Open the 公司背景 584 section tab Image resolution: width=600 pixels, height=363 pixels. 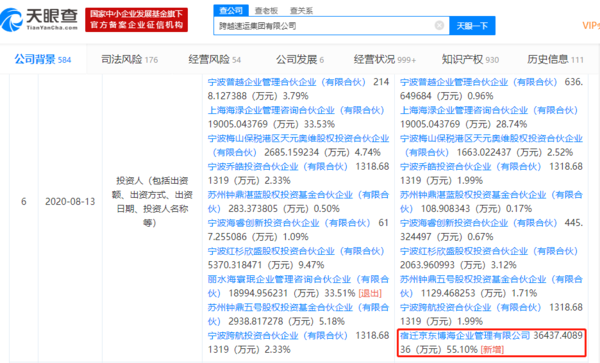pyautogui.click(x=43, y=59)
